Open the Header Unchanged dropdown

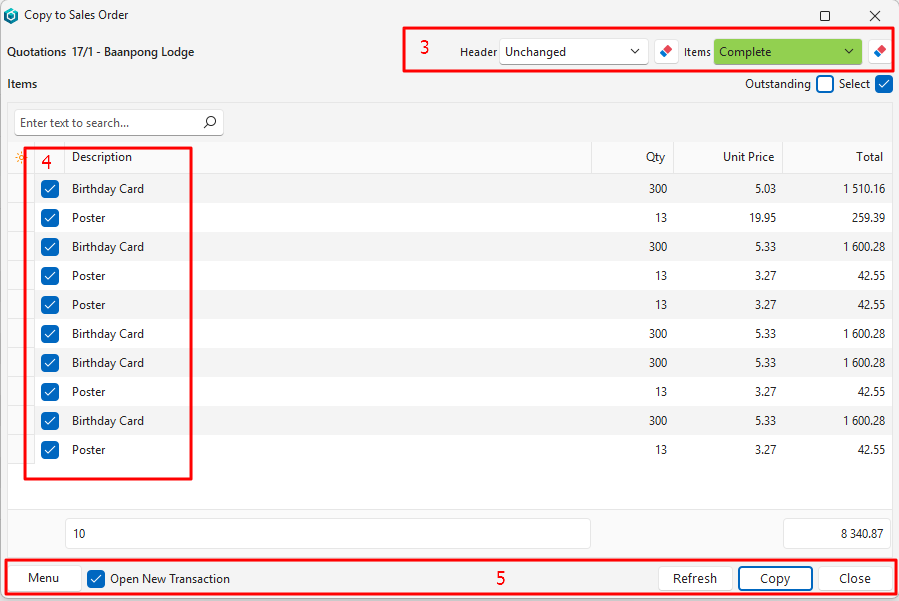click(x=574, y=51)
